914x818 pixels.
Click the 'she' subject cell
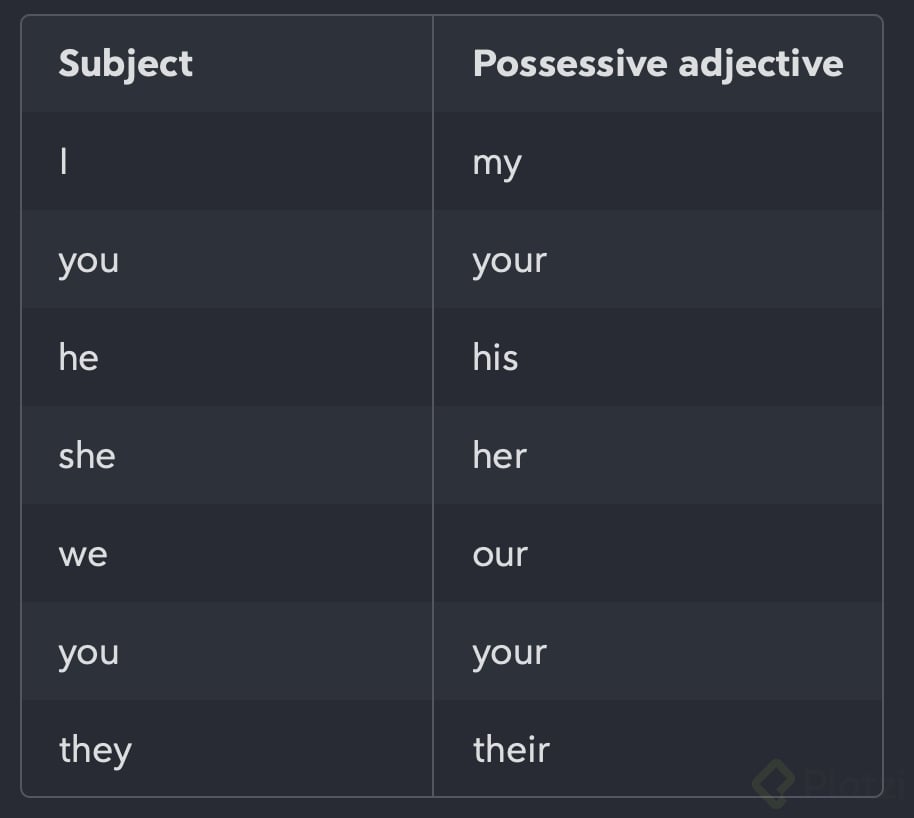pyautogui.click(x=87, y=456)
